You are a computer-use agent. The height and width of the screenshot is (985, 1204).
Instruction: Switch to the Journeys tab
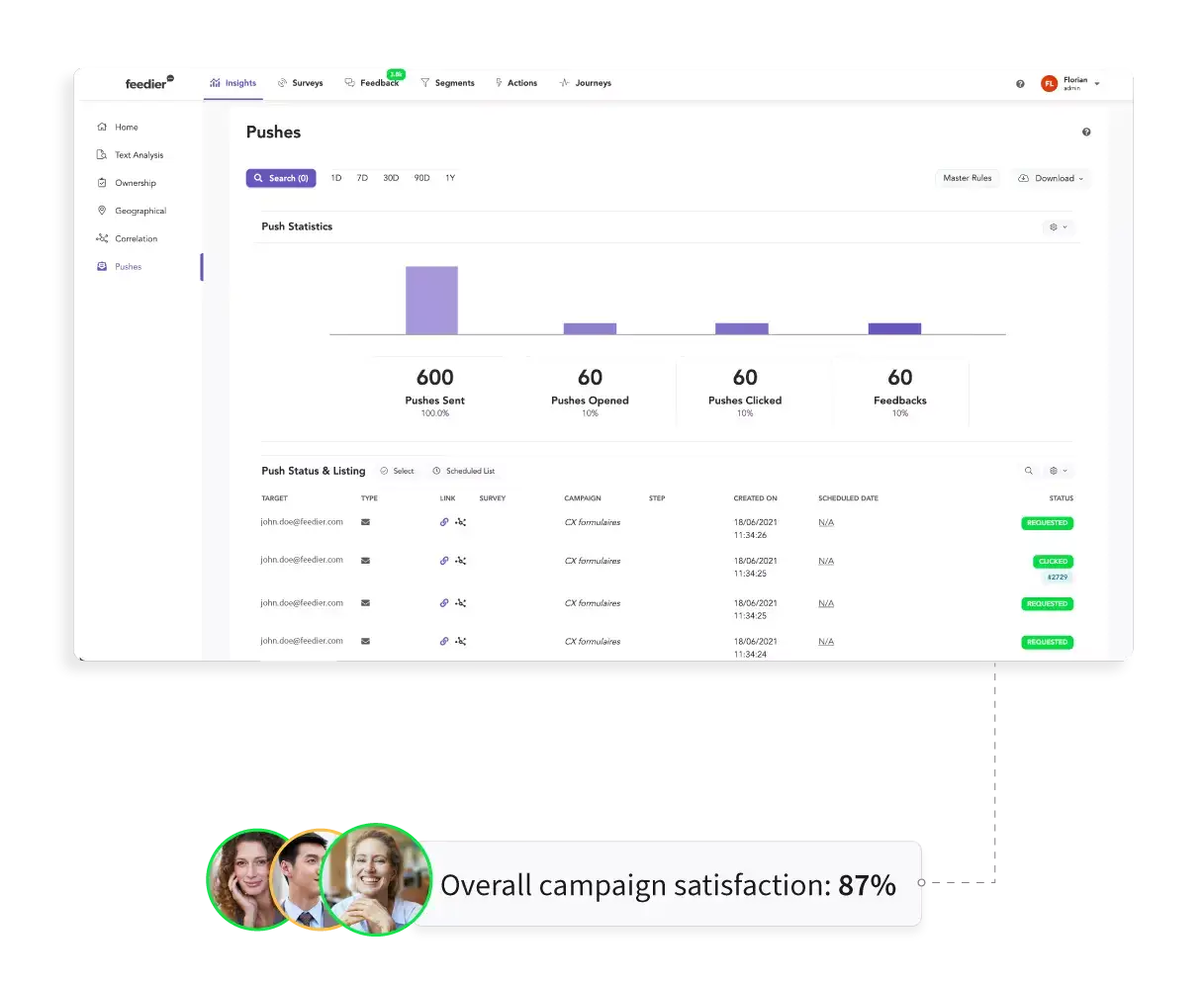tap(586, 83)
